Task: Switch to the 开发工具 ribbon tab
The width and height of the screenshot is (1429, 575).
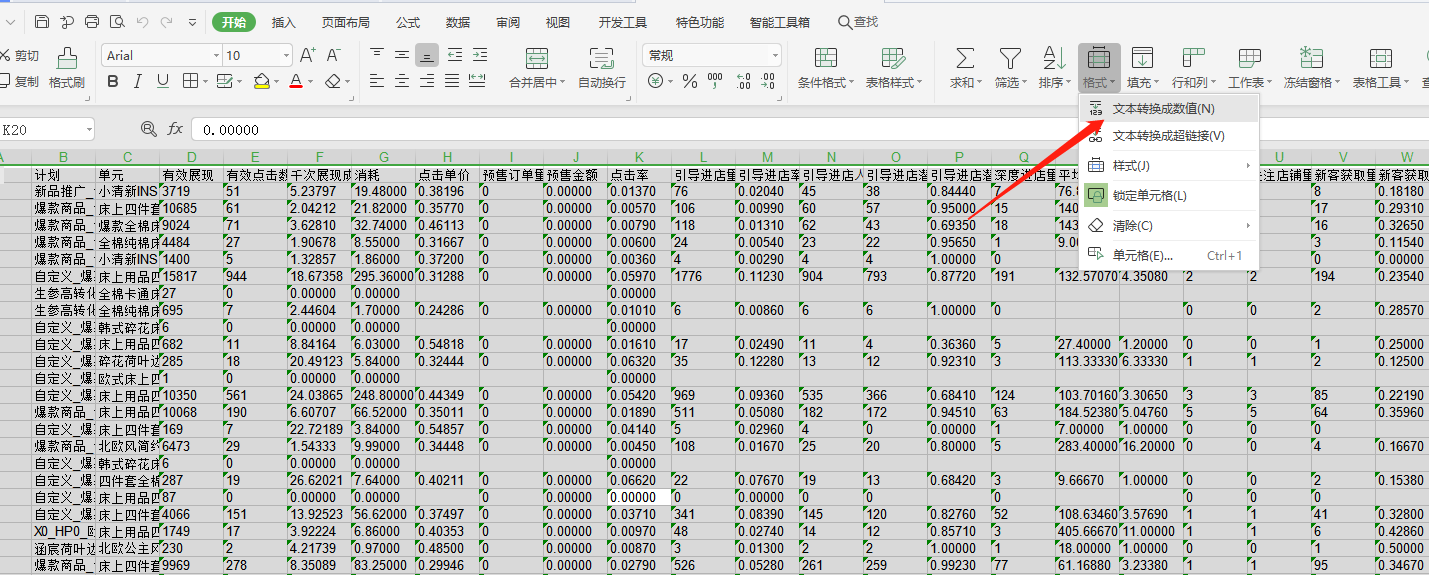Action: coord(623,22)
